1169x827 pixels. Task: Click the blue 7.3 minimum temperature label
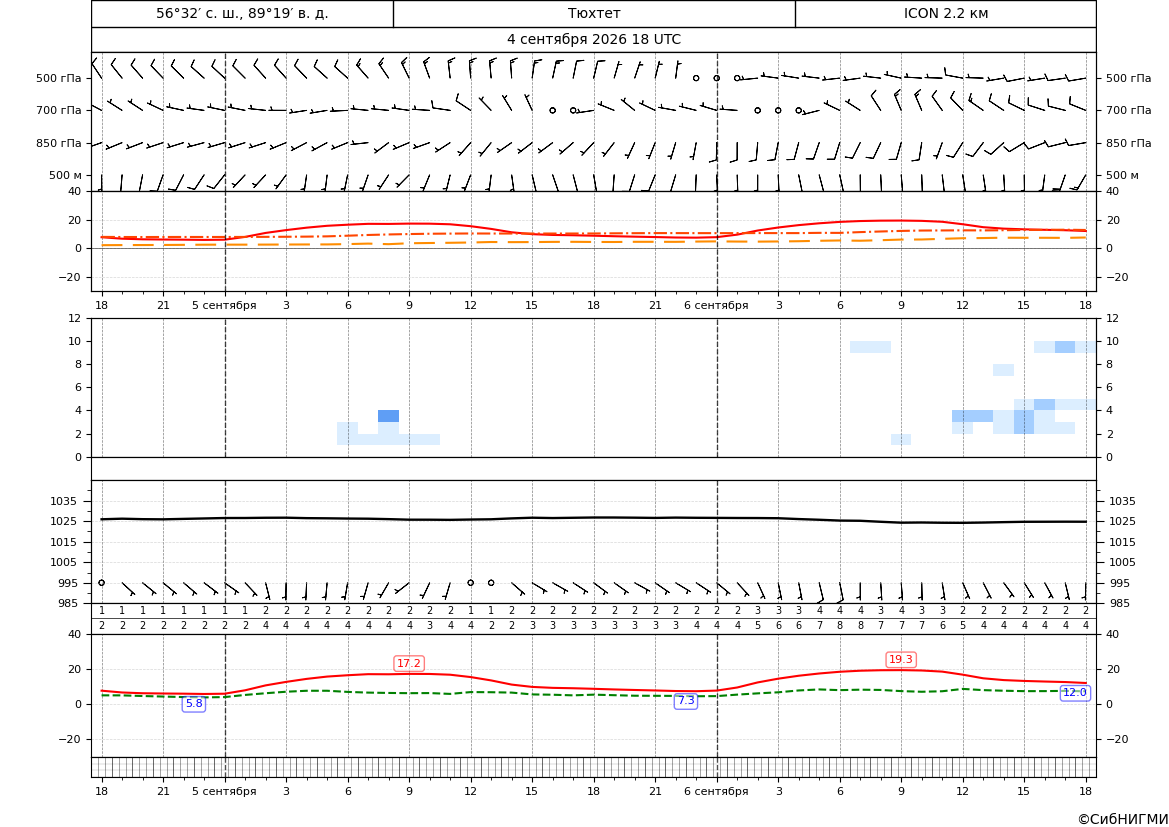click(686, 700)
